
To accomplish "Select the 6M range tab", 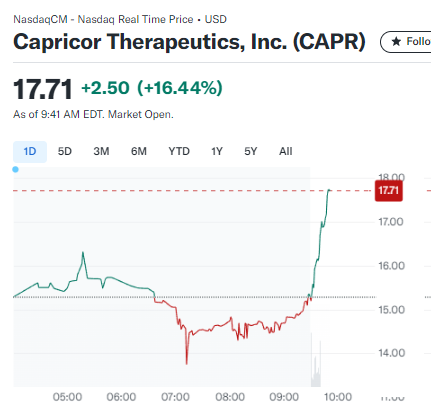I will [x=139, y=152].
